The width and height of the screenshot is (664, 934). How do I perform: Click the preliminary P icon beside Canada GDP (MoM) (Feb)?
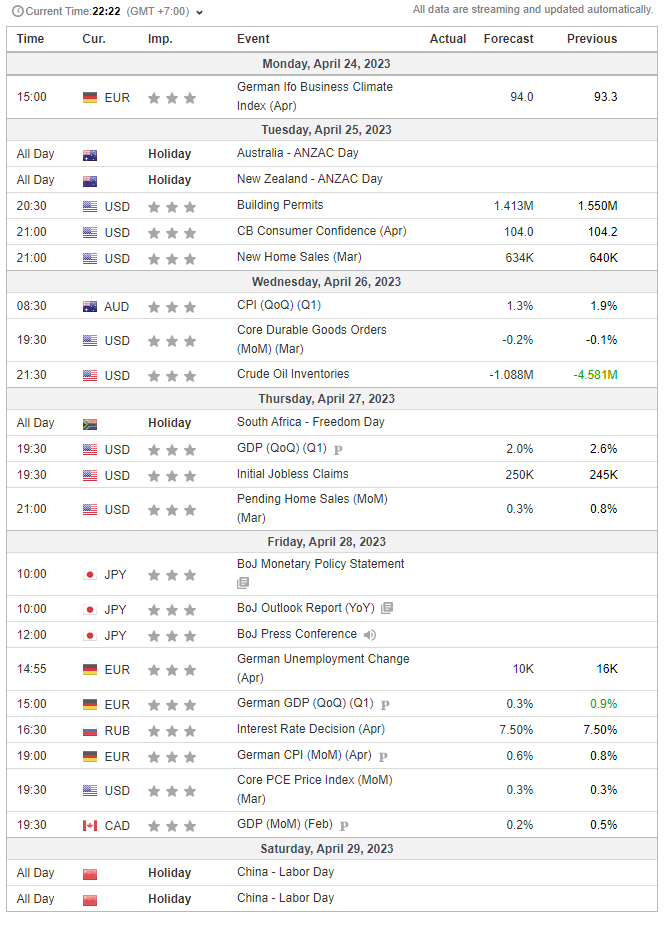click(x=344, y=826)
